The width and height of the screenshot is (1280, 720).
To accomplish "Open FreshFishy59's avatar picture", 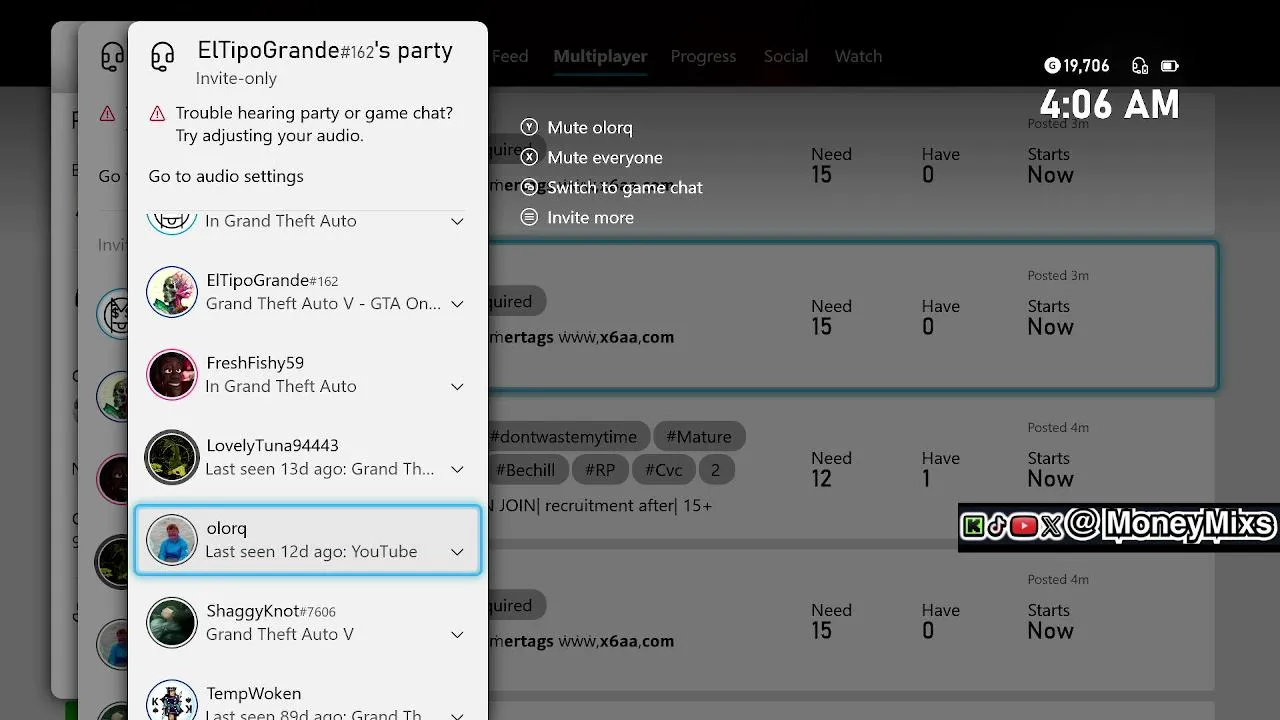I will click(x=172, y=375).
